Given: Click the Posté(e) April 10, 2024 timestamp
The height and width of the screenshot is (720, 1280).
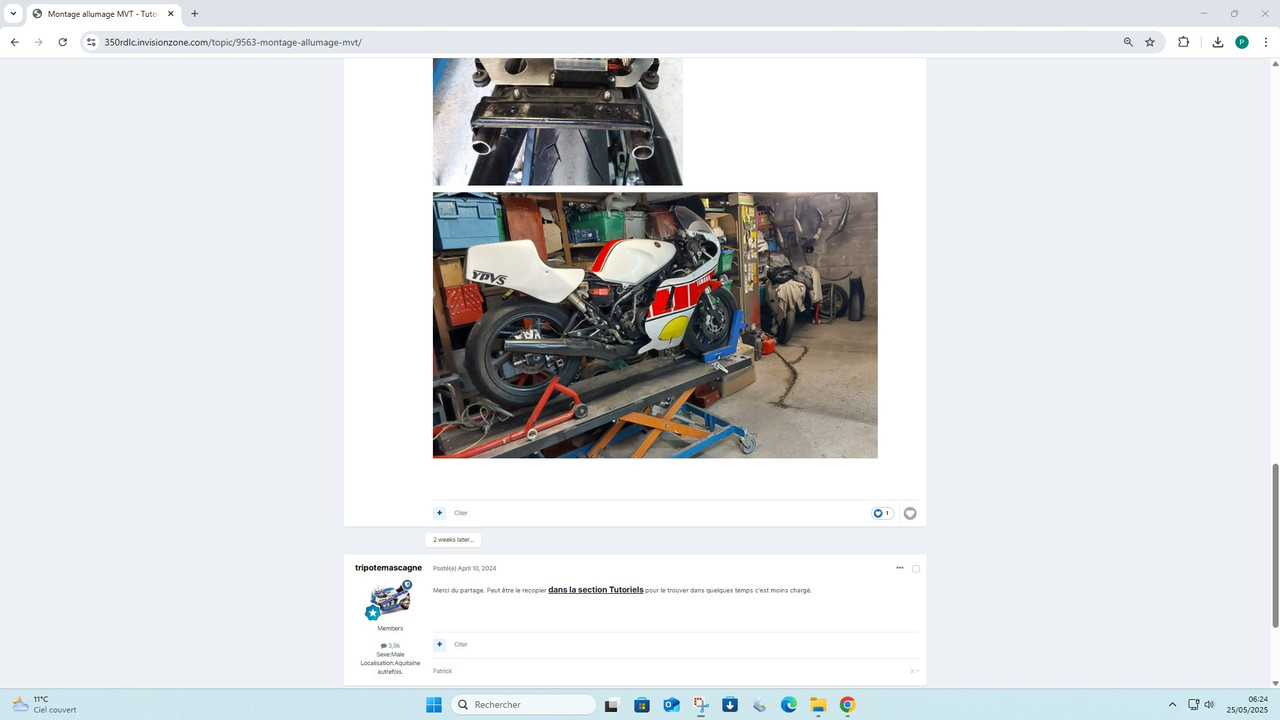Looking at the screenshot, I should 465,568.
